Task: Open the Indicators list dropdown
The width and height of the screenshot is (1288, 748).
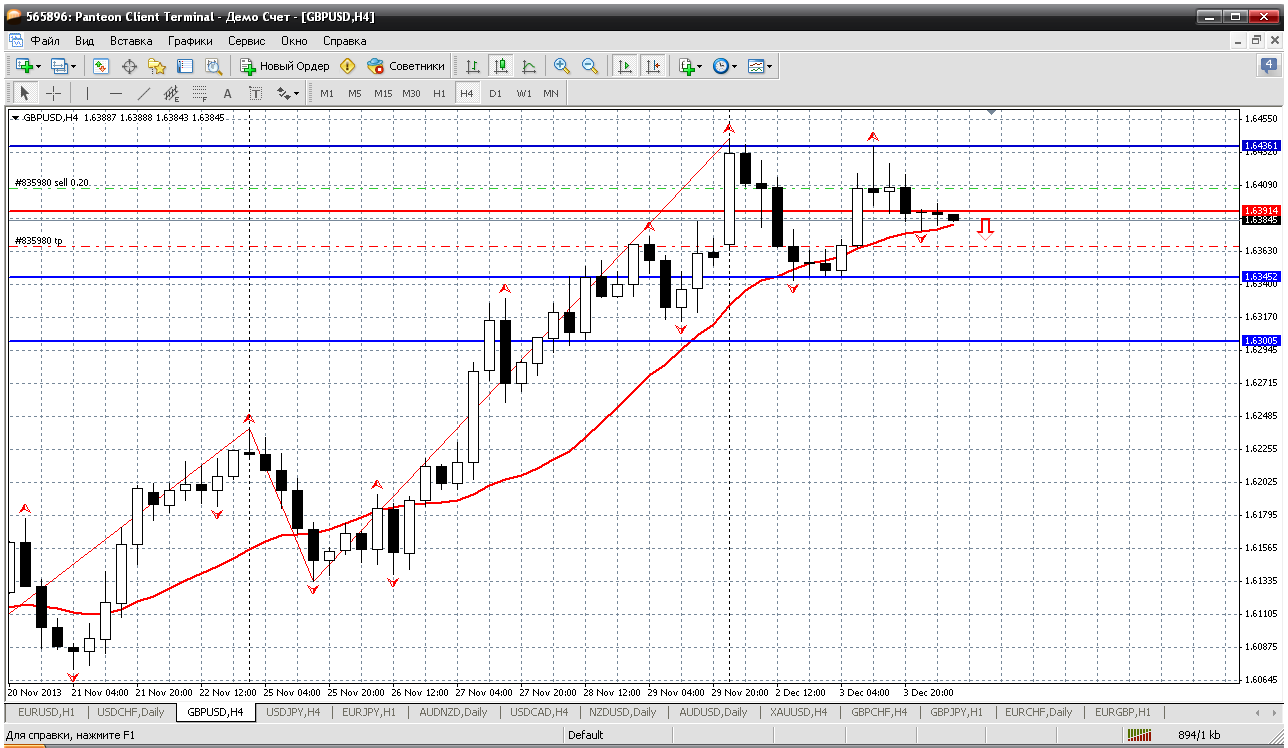Action: 690,66
